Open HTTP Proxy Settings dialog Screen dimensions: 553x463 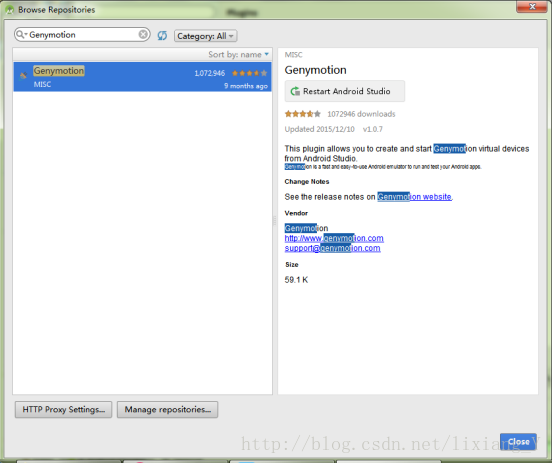[x=63, y=409]
